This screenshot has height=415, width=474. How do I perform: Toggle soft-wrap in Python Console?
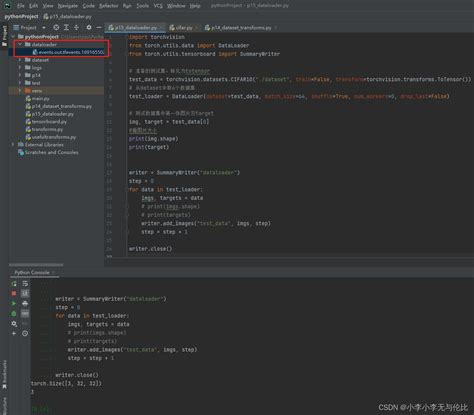[x=25, y=284]
